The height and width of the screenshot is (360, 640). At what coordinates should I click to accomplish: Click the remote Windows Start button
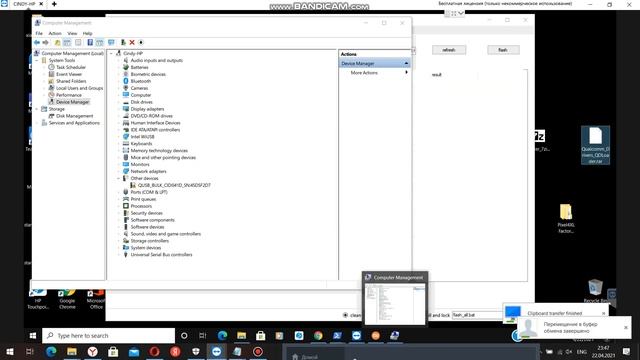coord(33,336)
